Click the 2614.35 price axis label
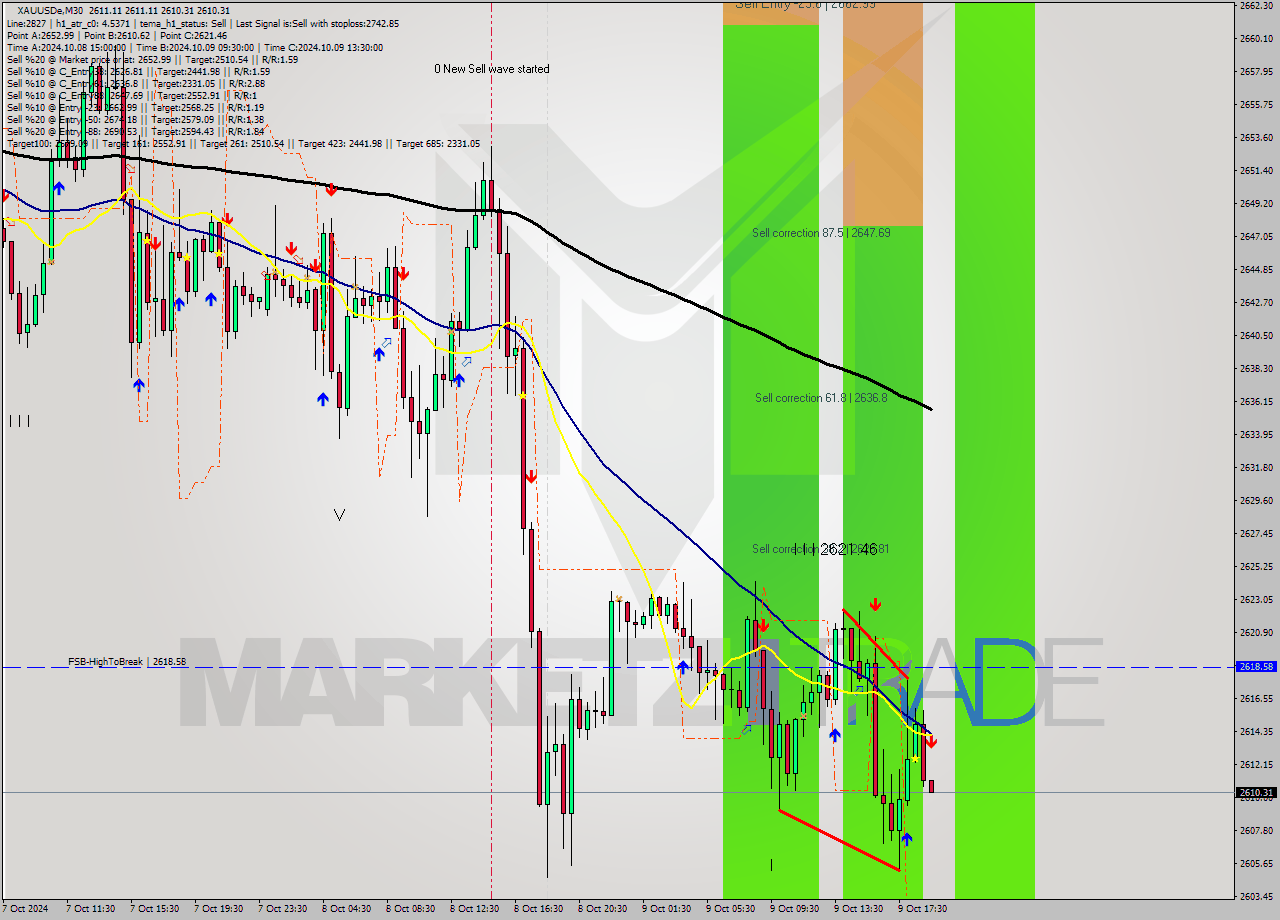 tap(1256, 731)
